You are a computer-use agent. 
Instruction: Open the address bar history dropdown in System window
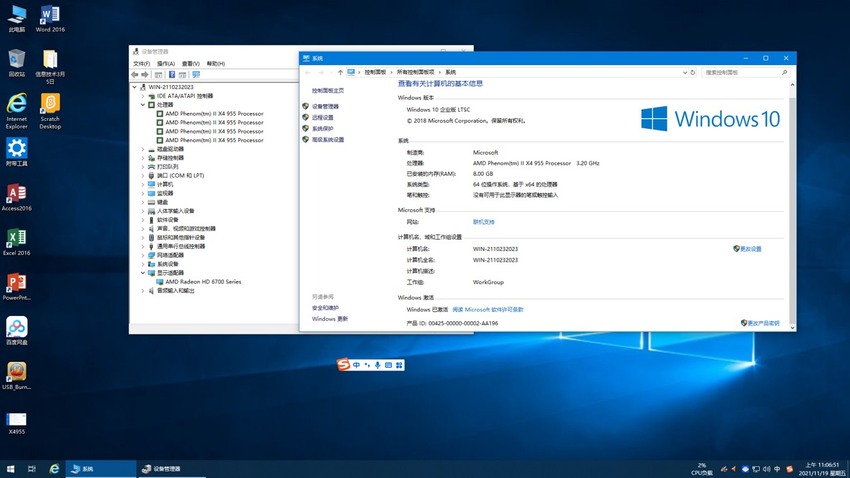point(685,72)
